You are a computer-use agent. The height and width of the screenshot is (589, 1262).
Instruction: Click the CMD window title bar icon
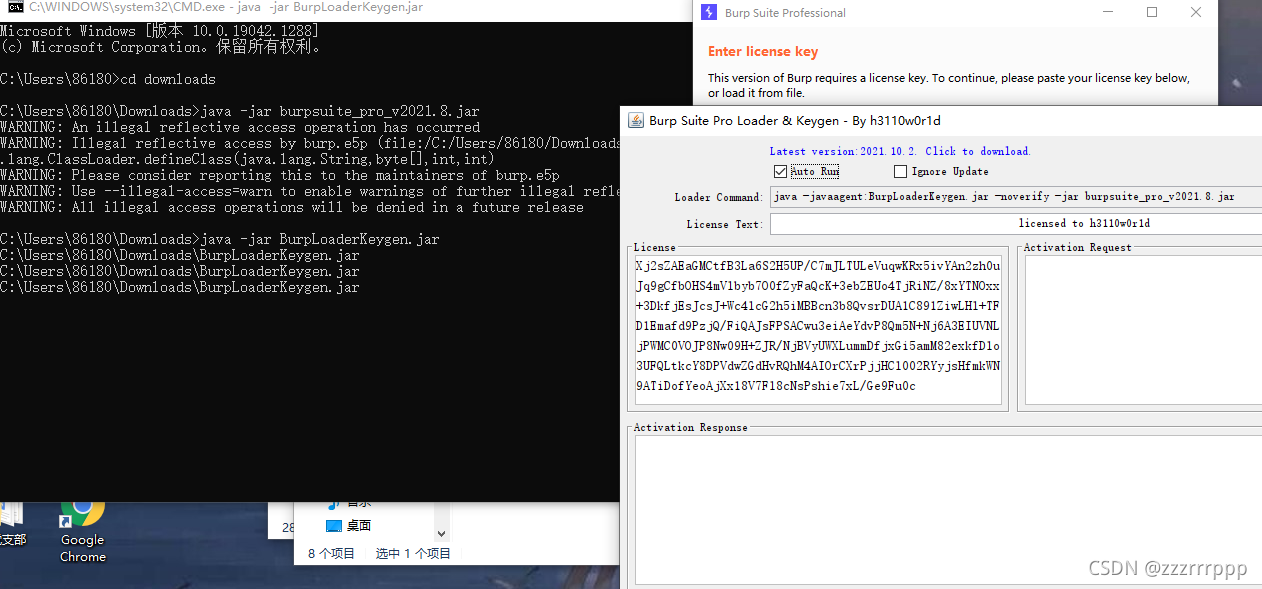(x=14, y=7)
